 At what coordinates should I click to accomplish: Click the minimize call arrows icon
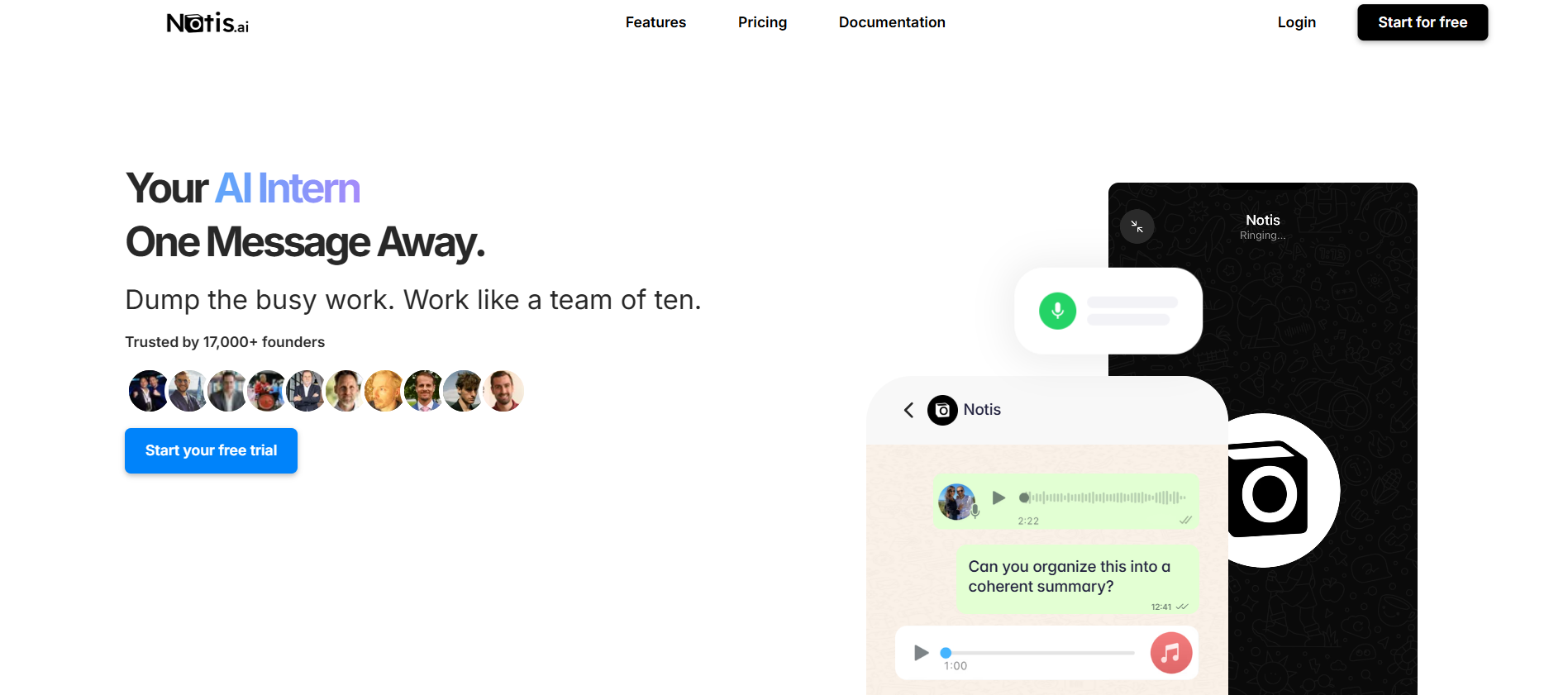[x=1137, y=226]
